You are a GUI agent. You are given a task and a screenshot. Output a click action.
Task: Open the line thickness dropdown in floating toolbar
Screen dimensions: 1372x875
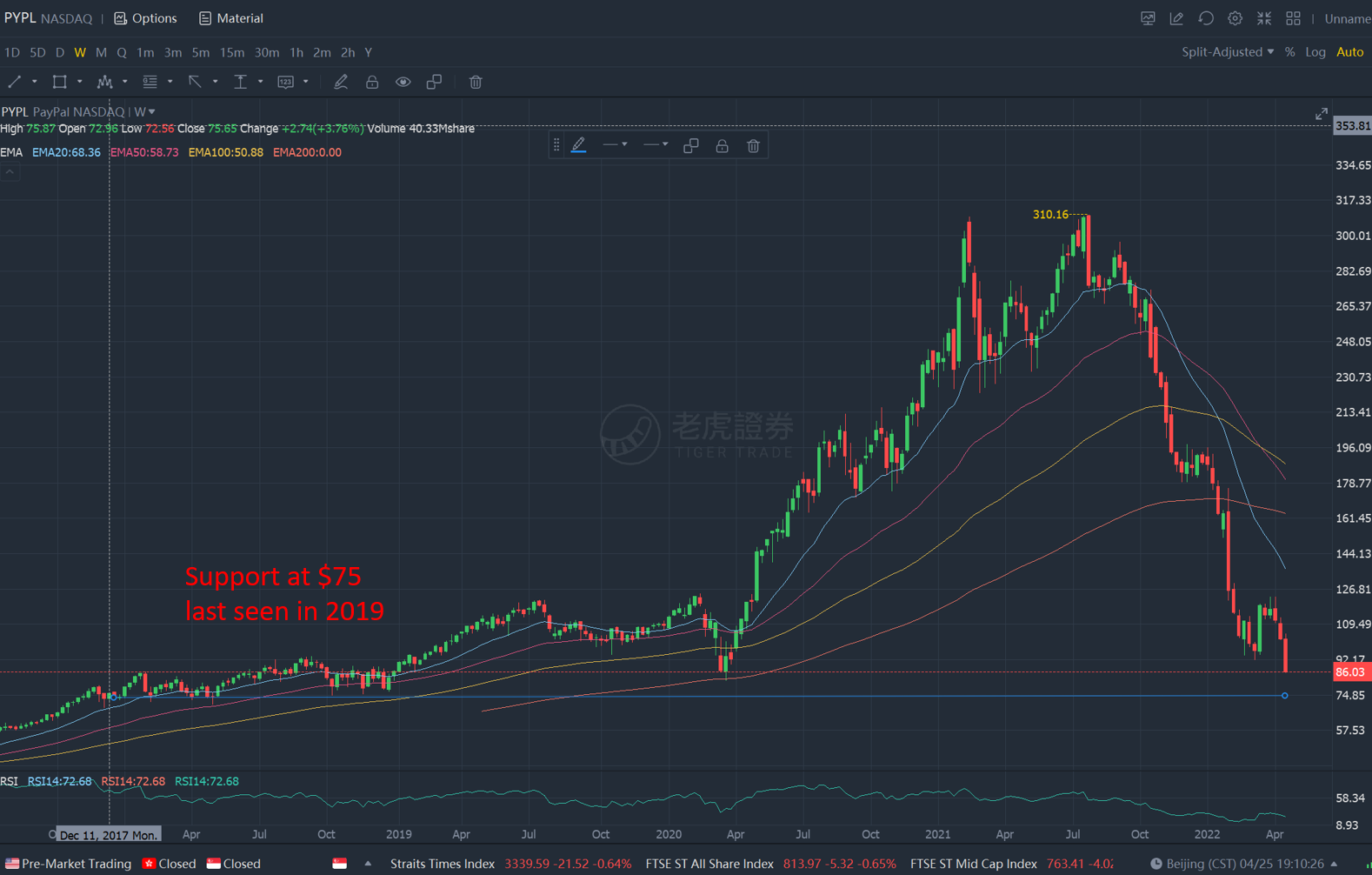pyautogui.click(x=656, y=145)
